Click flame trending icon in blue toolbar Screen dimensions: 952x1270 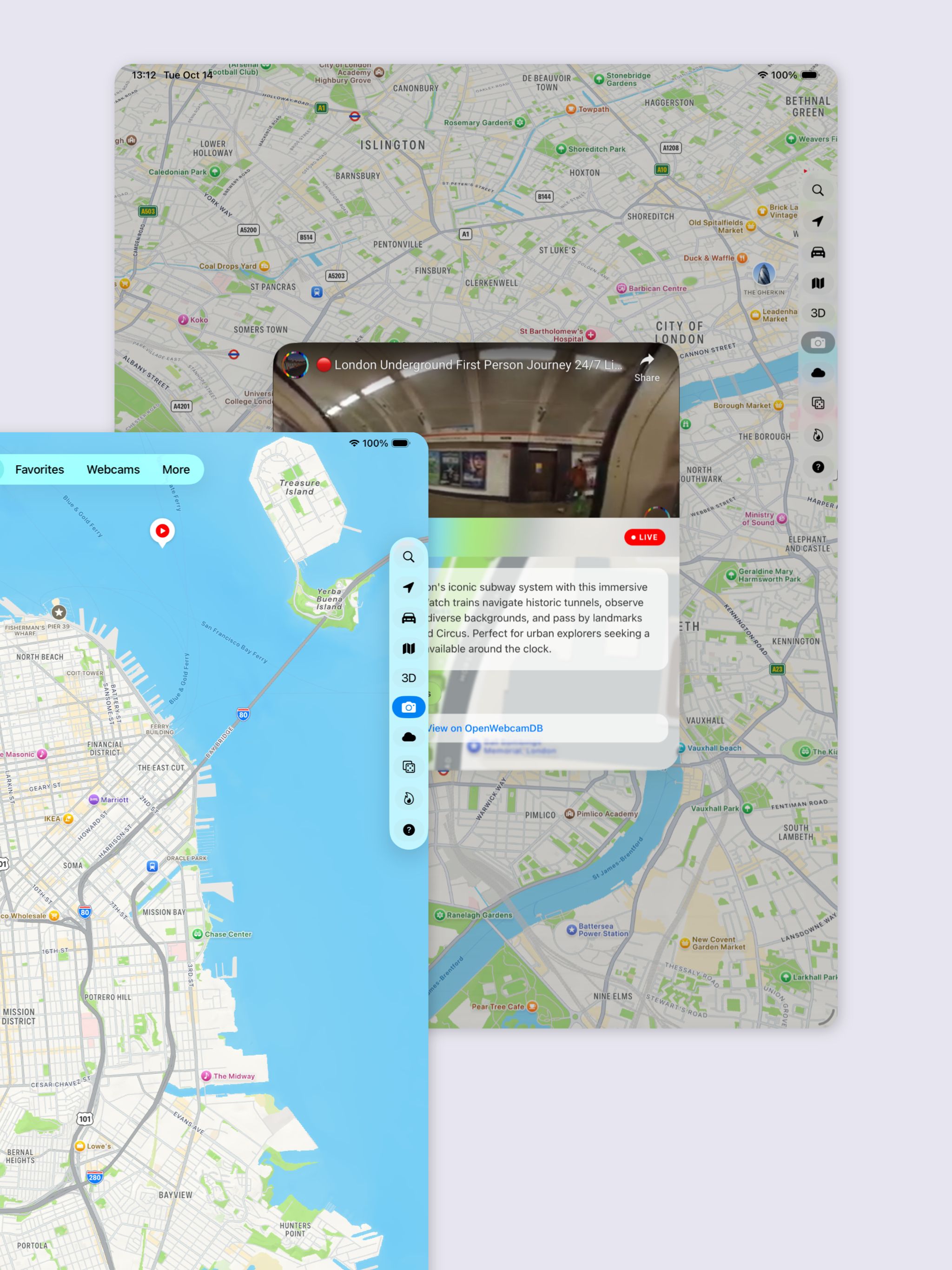[x=408, y=798]
